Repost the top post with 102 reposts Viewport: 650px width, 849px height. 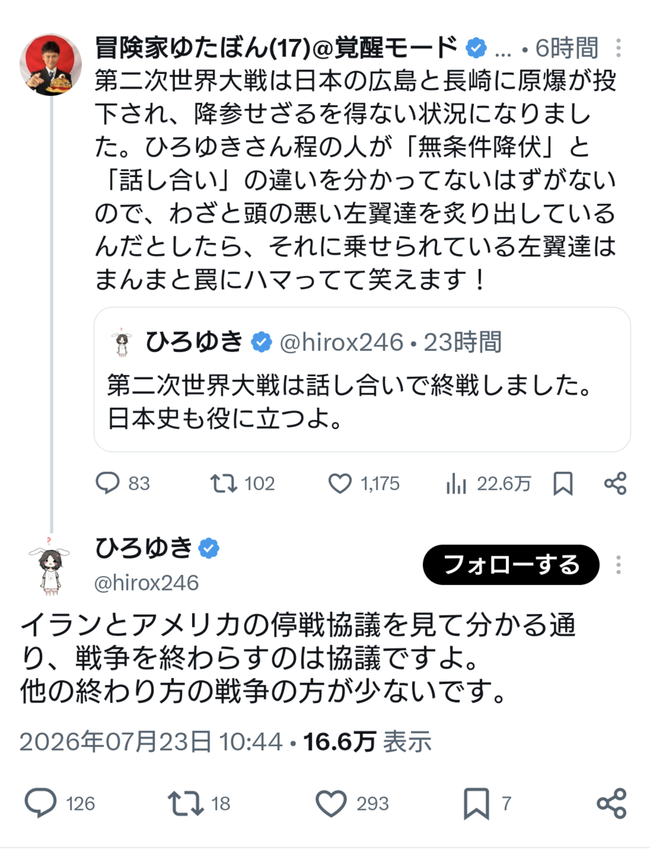point(242,483)
